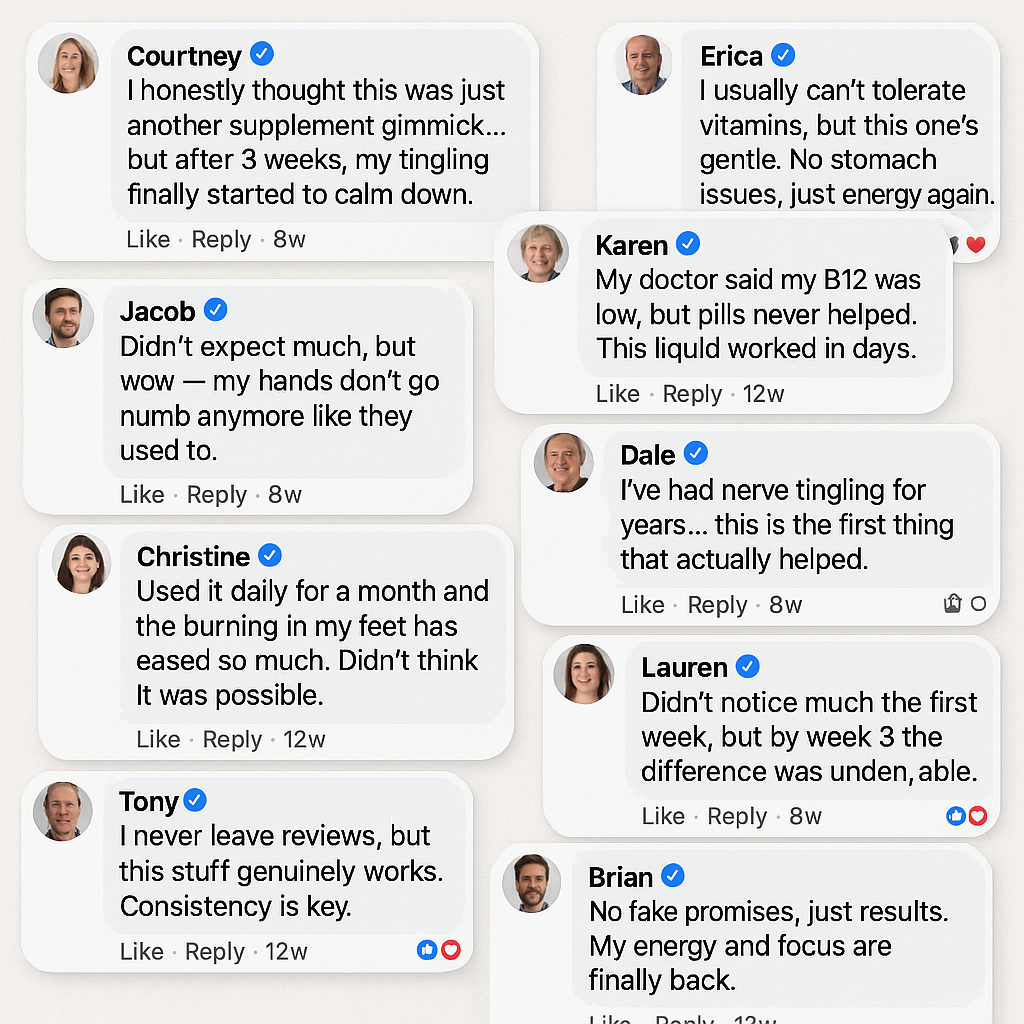Like Courtney's comment
The height and width of the screenshot is (1024, 1024).
(x=148, y=240)
